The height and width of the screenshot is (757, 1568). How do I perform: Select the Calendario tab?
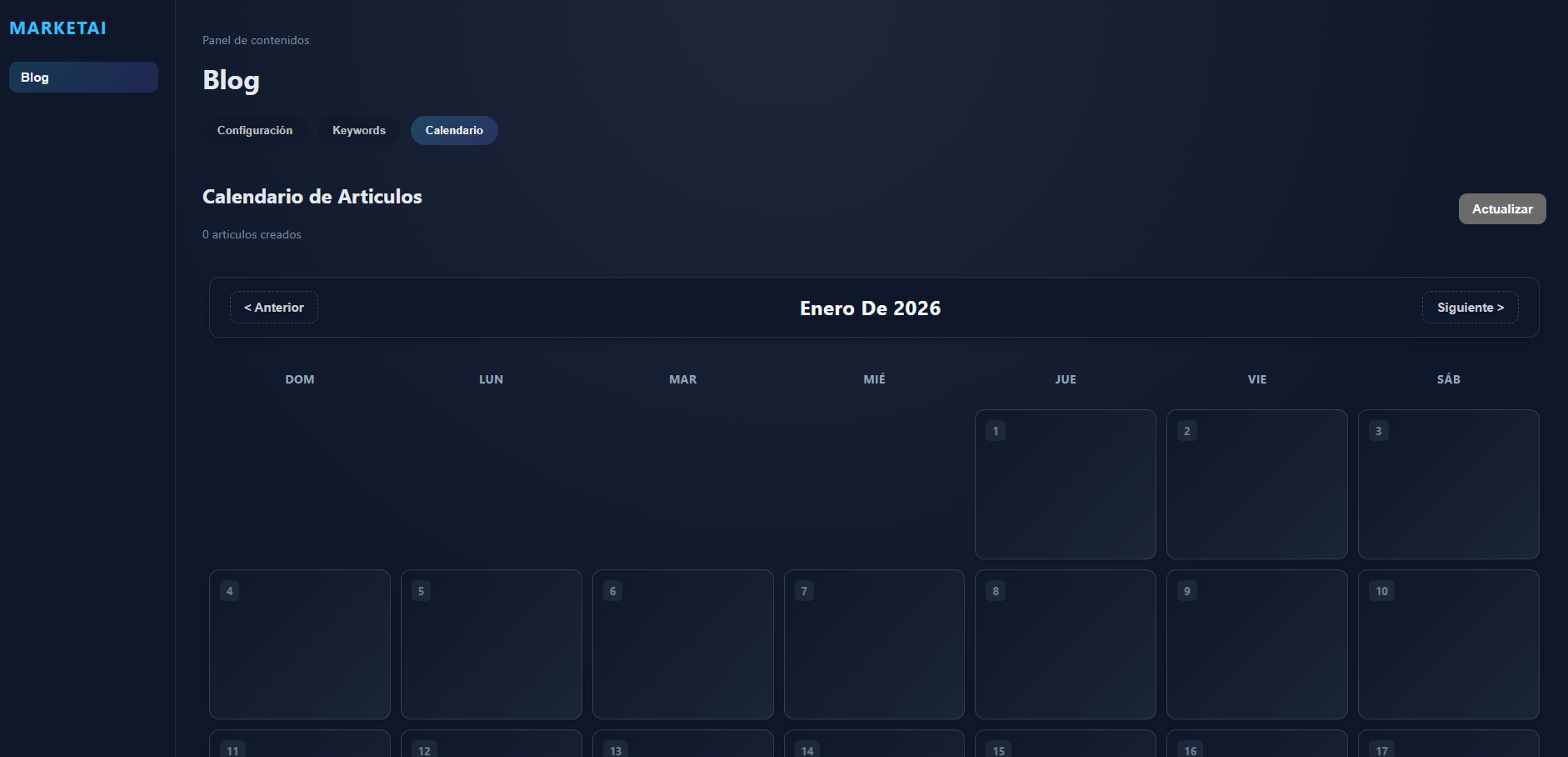click(x=454, y=130)
